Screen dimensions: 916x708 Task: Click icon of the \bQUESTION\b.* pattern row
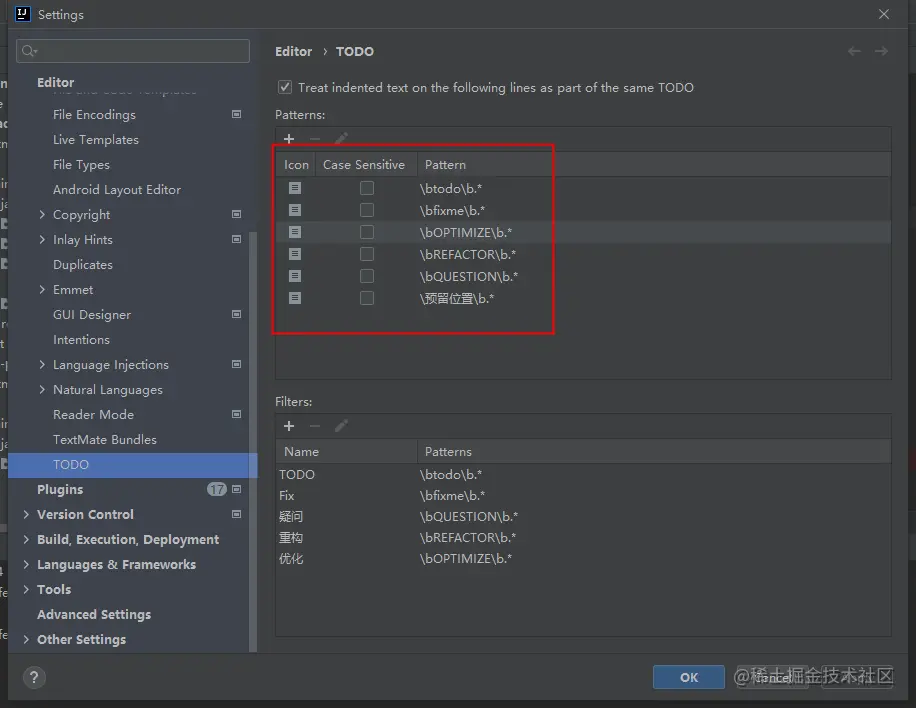coord(295,276)
